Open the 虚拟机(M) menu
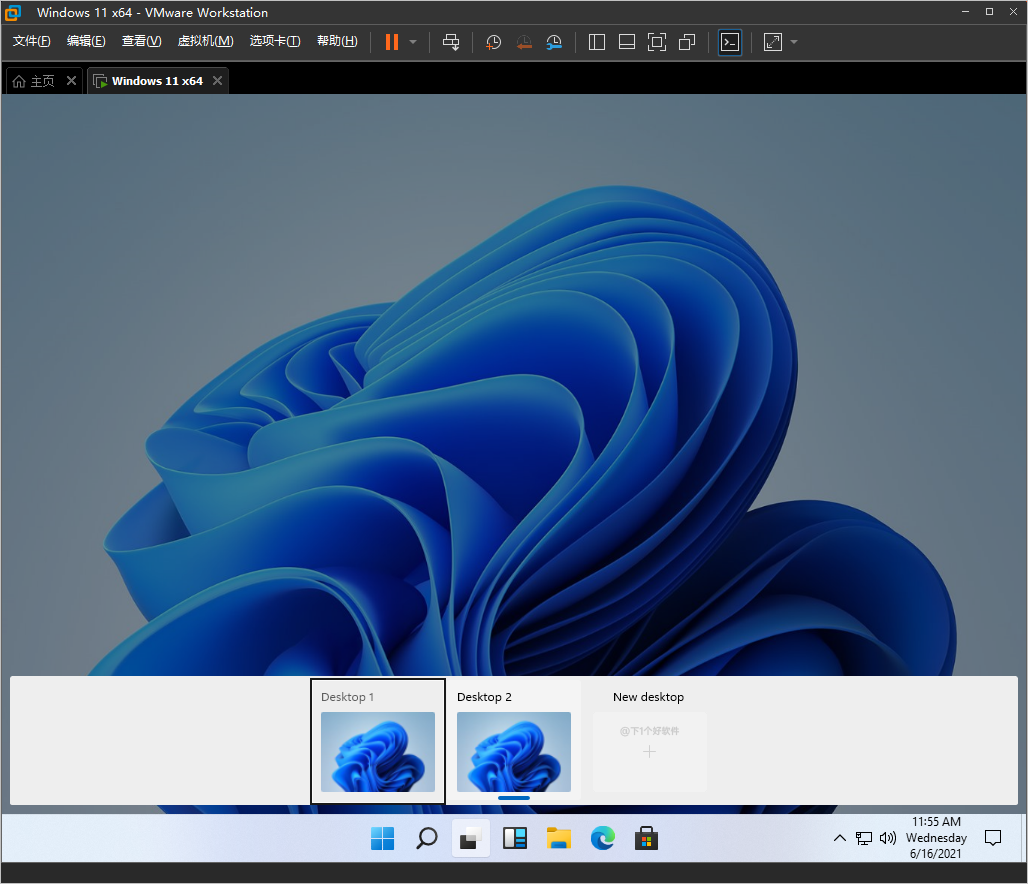 click(205, 41)
